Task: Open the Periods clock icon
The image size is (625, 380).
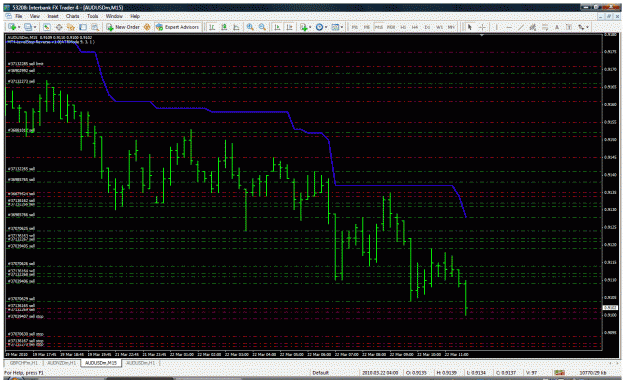Action: click(x=319, y=27)
